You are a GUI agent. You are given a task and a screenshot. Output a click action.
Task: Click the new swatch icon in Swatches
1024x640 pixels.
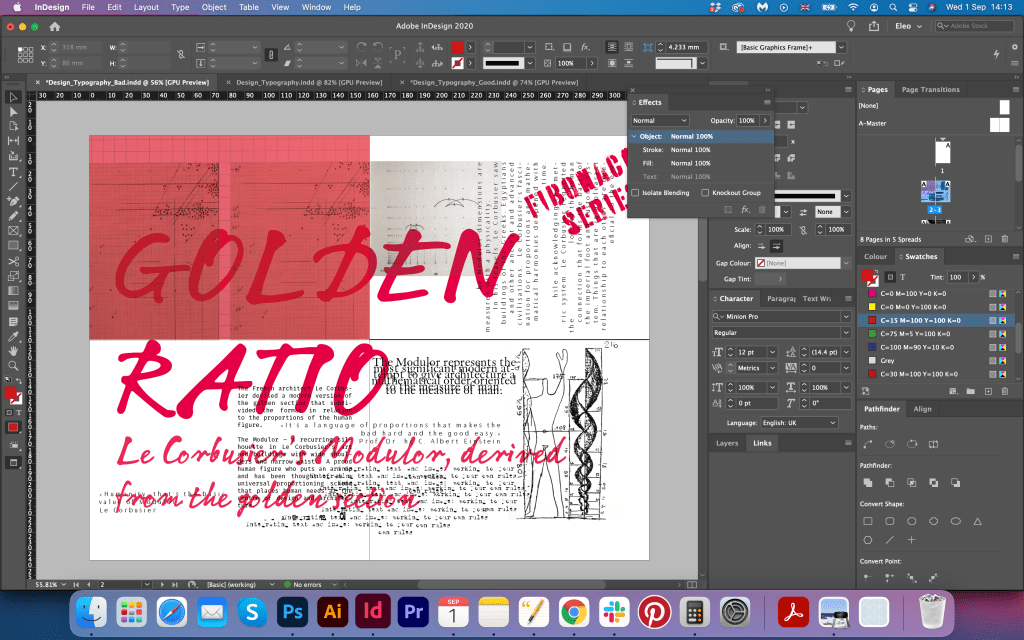tap(987, 389)
